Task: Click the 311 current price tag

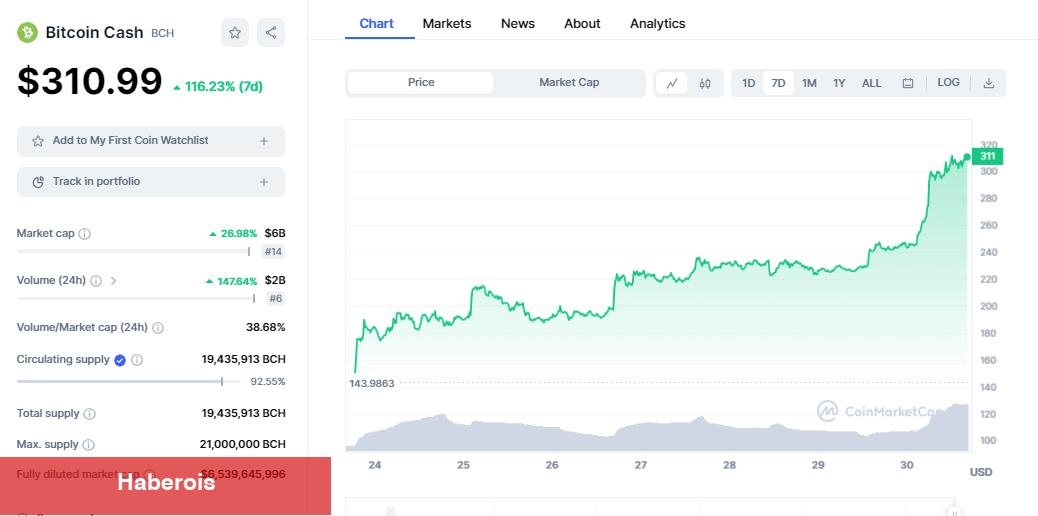Action: pyautogui.click(x=987, y=156)
